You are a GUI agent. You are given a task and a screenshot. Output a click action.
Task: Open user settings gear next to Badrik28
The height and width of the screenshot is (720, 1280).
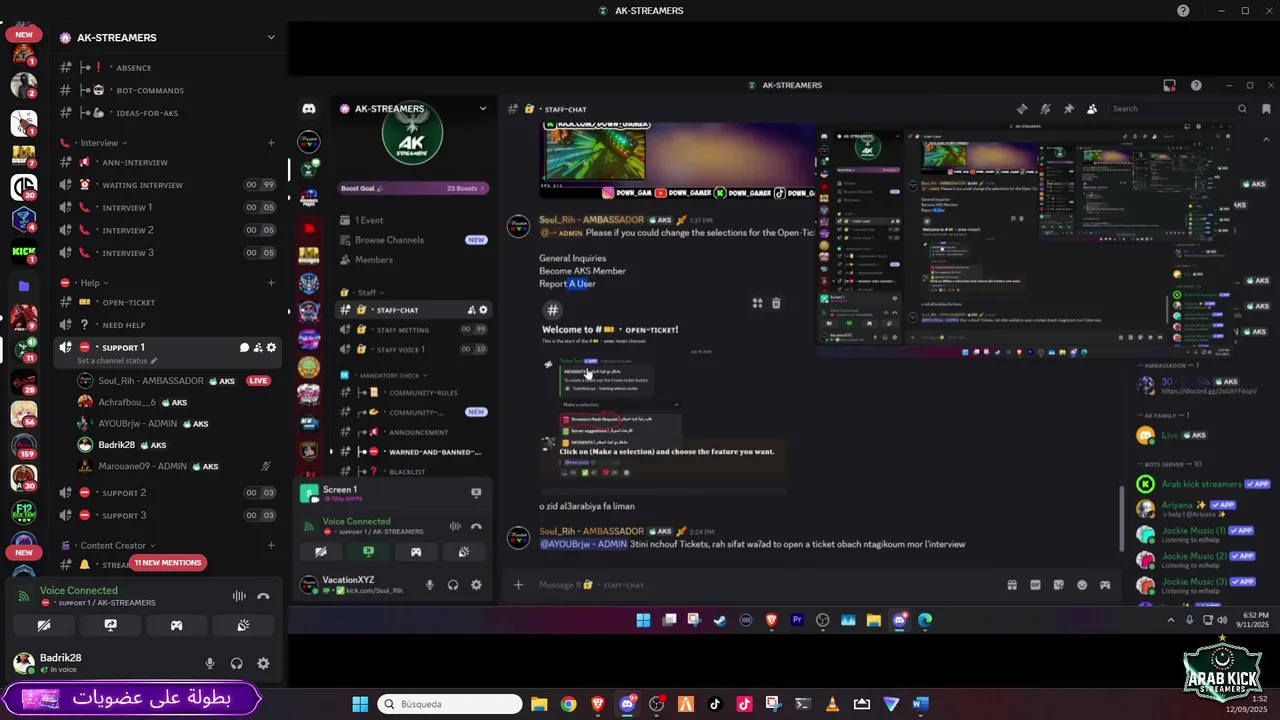pyautogui.click(x=263, y=663)
